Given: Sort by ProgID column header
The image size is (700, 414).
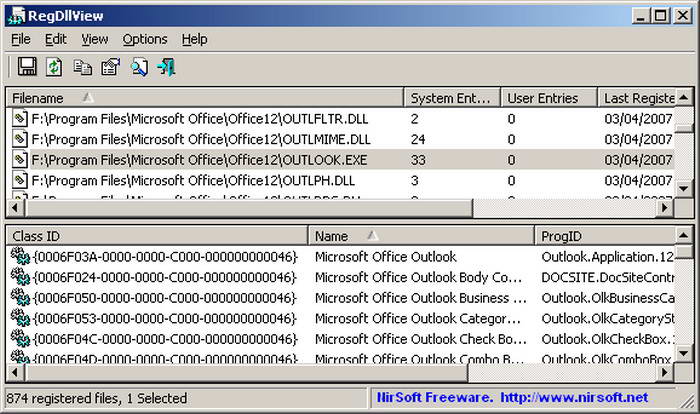Looking at the screenshot, I should 604,236.
